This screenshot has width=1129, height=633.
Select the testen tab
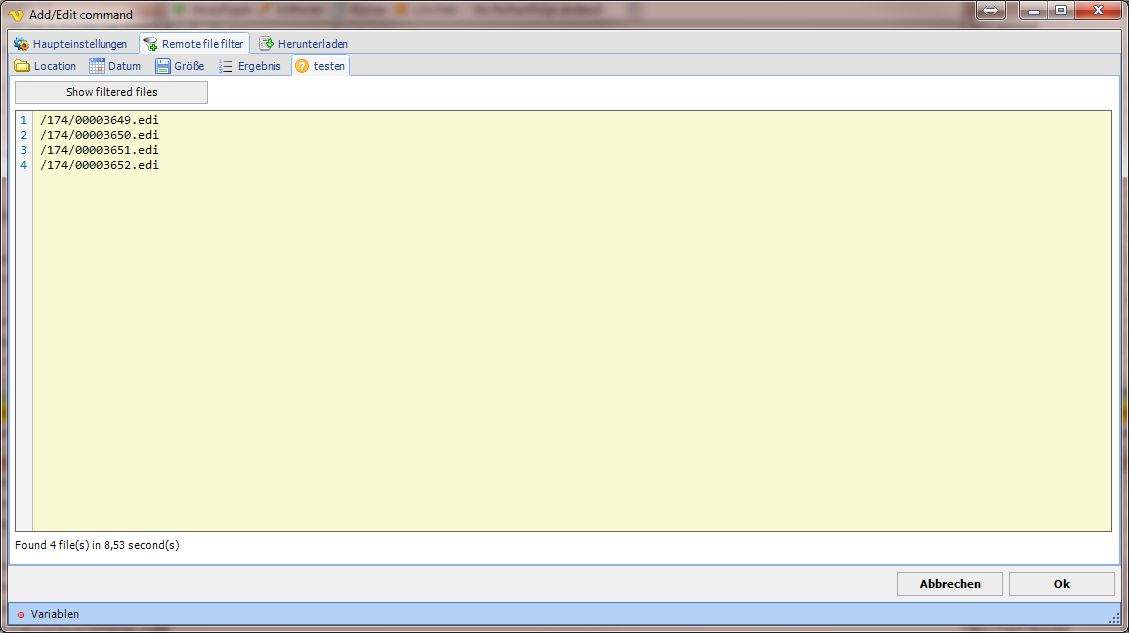point(329,66)
